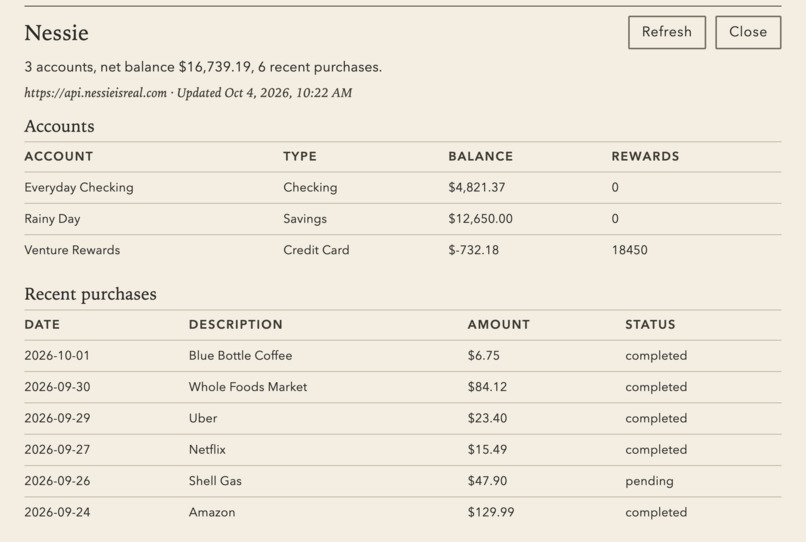Select the Netflix purchase

402,450
